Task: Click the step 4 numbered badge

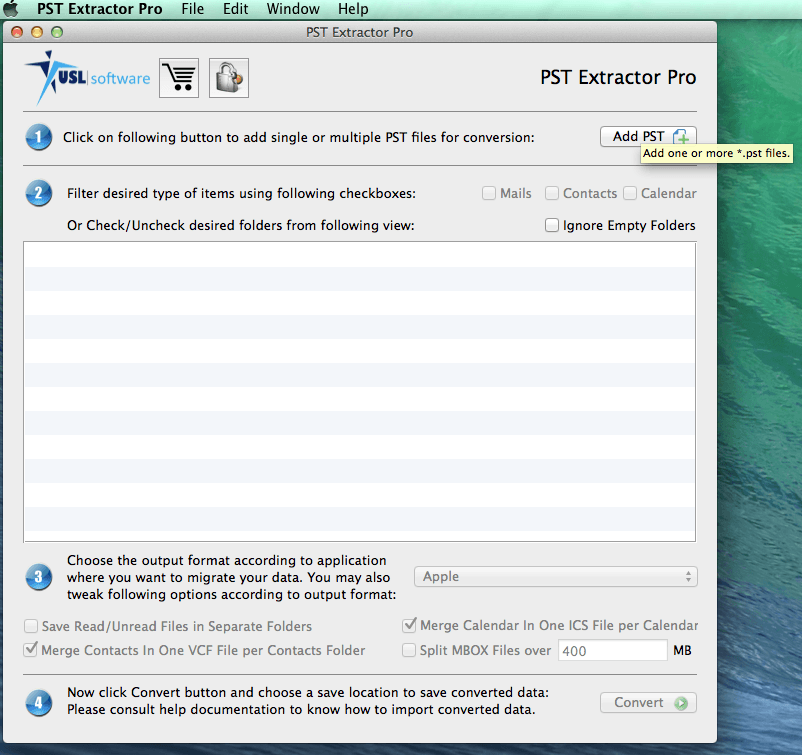Action: pos(38,703)
